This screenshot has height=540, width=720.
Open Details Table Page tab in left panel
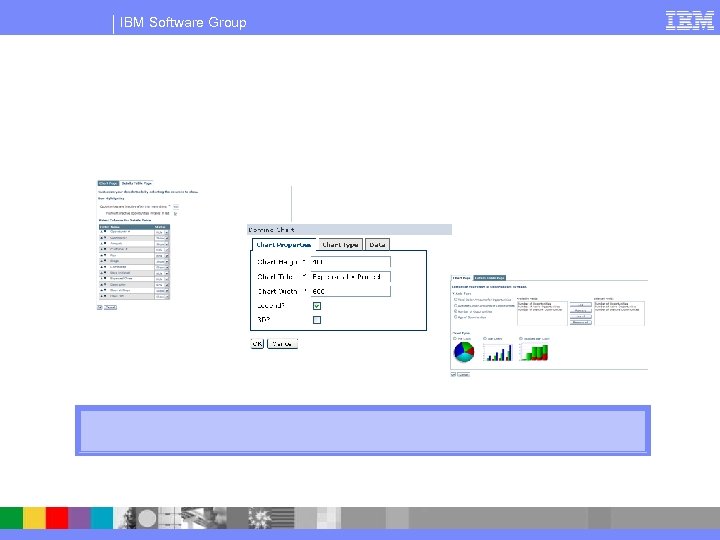click(136, 183)
